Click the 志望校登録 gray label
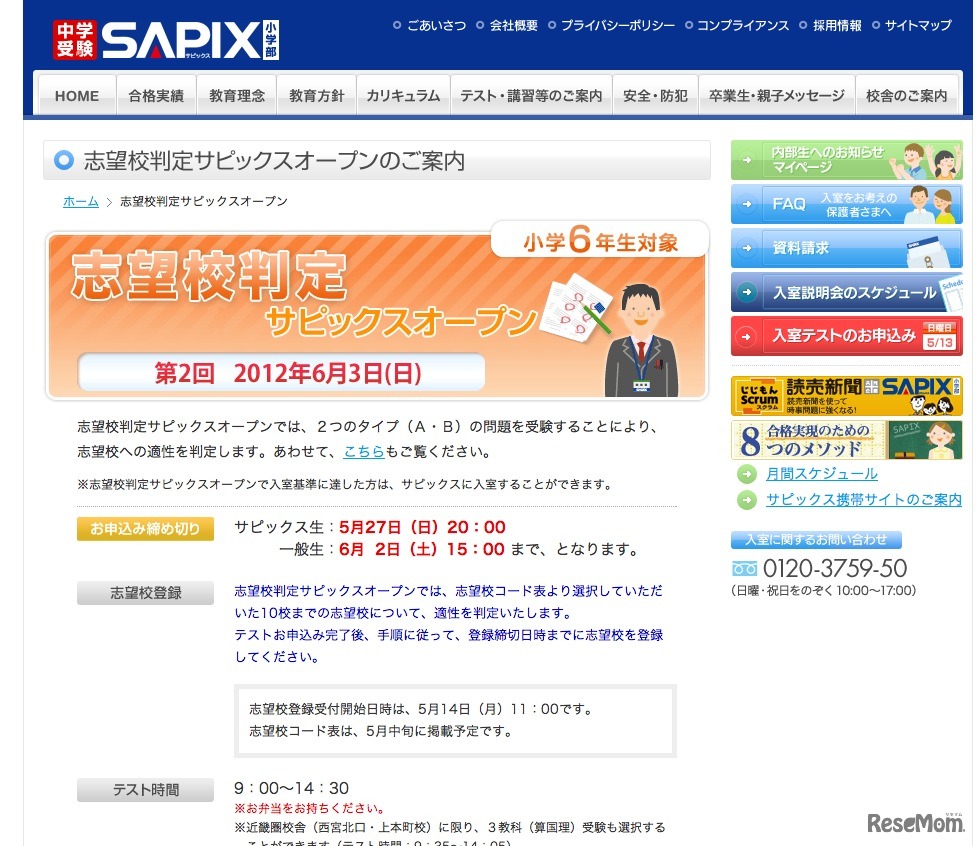978x846 pixels. point(145,593)
